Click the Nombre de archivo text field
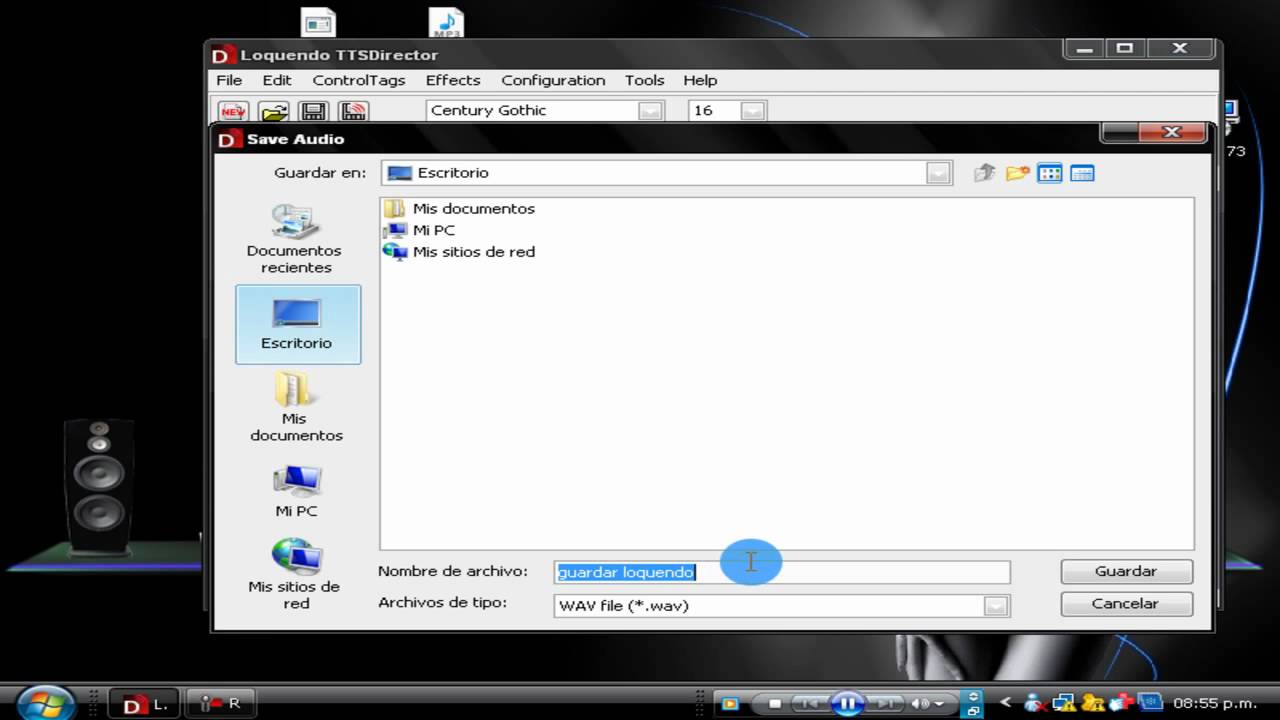Image resolution: width=1280 pixels, height=720 pixels. coord(782,572)
